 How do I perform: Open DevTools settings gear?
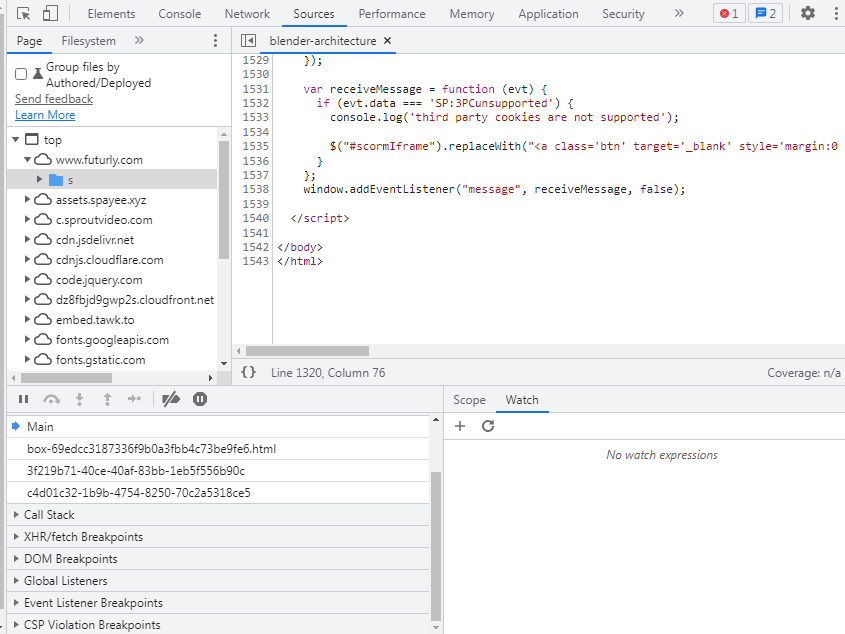pyautogui.click(x=808, y=14)
